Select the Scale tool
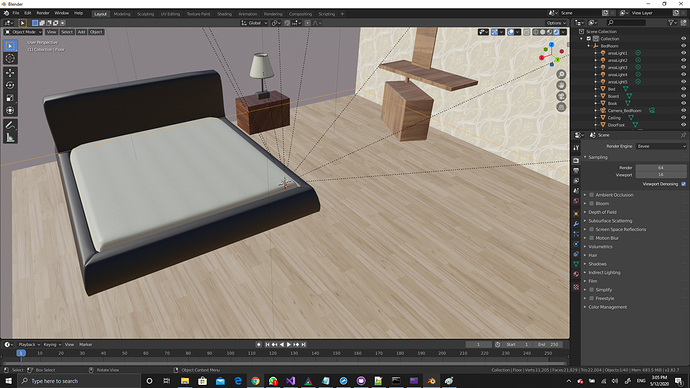 coord(11,98)
